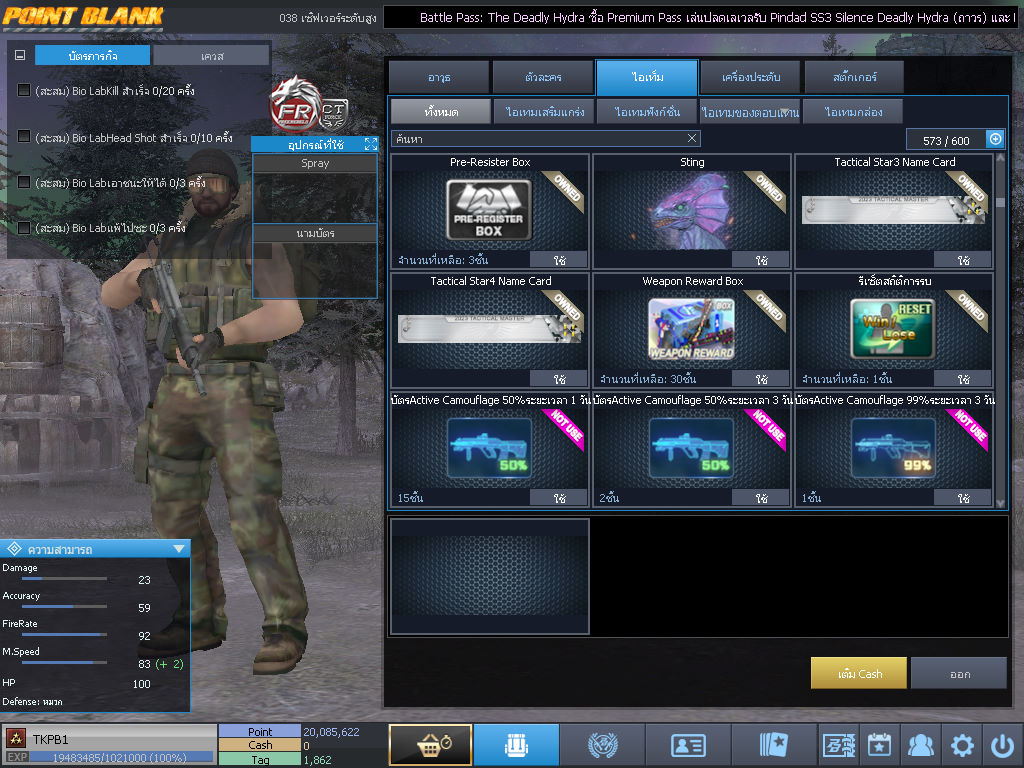Click the power exit icon
The image size is (1024, 768).
1002,744
